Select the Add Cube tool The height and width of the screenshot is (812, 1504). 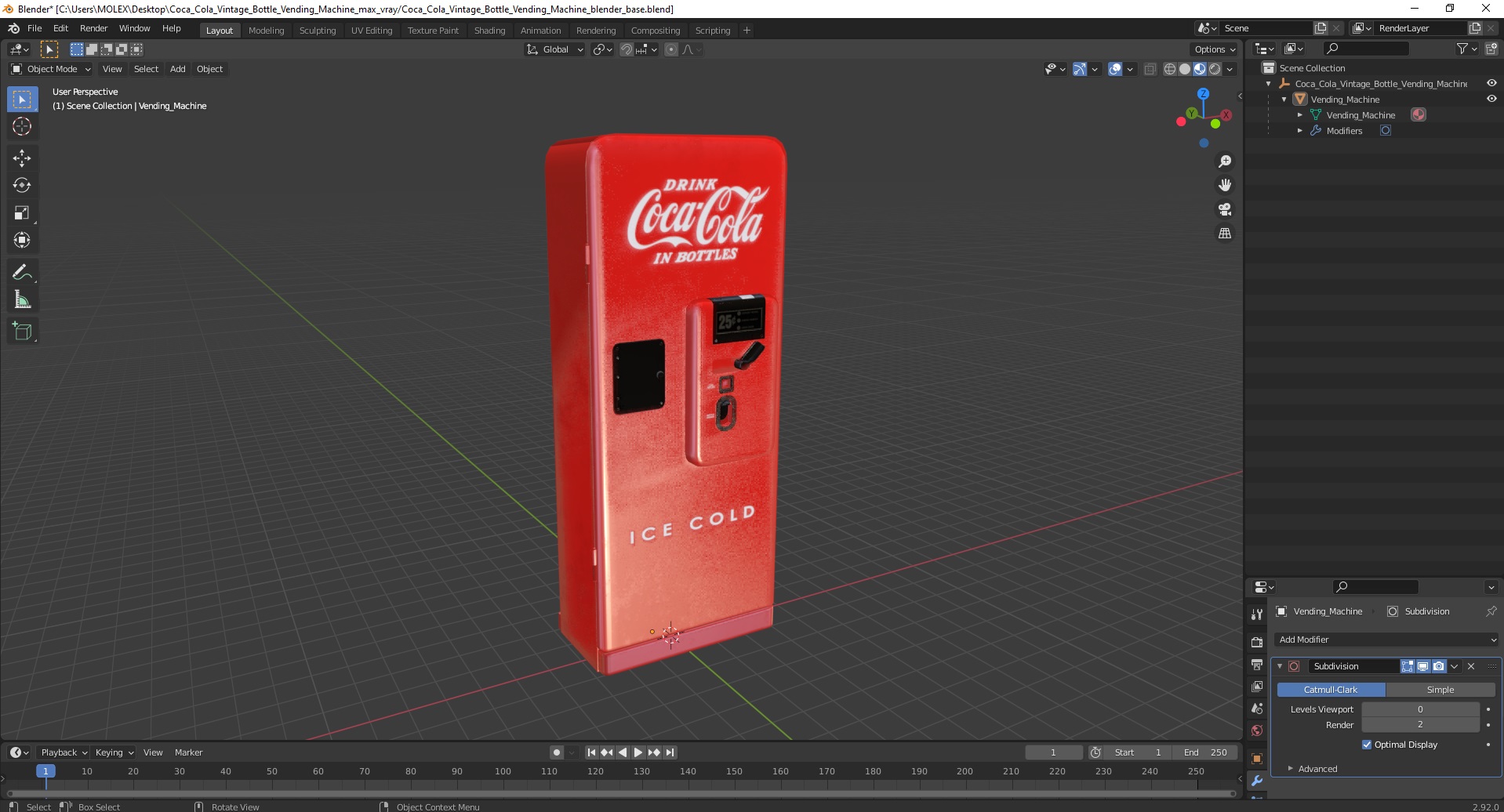(x=22, y=332)
